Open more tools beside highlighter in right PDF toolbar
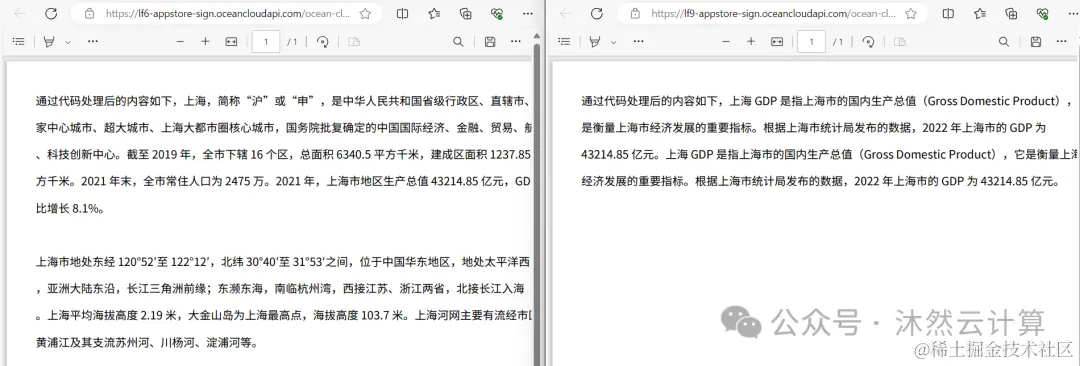Viewport: 1080px width, 366px height. pyautogui.click(x=638, y=42)
